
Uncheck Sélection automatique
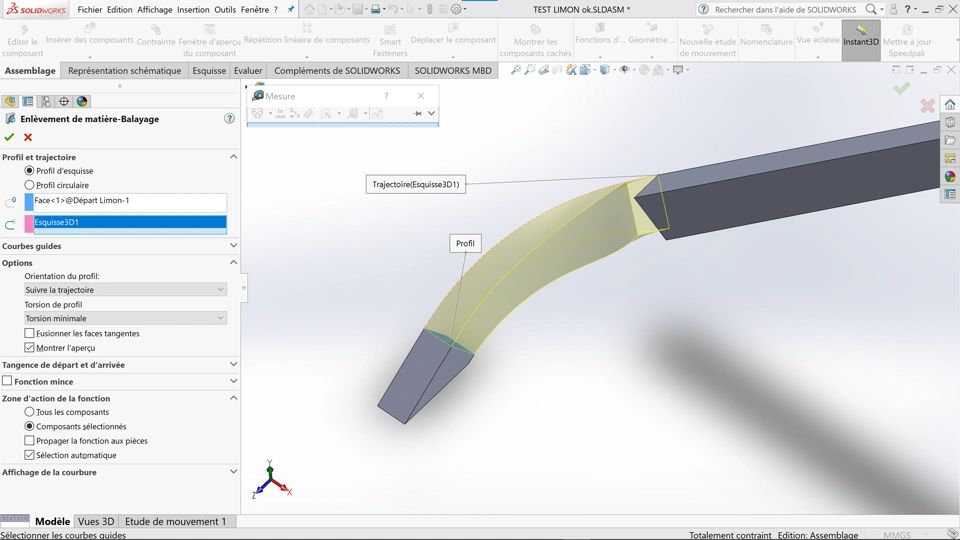click(x=29, y=455)
